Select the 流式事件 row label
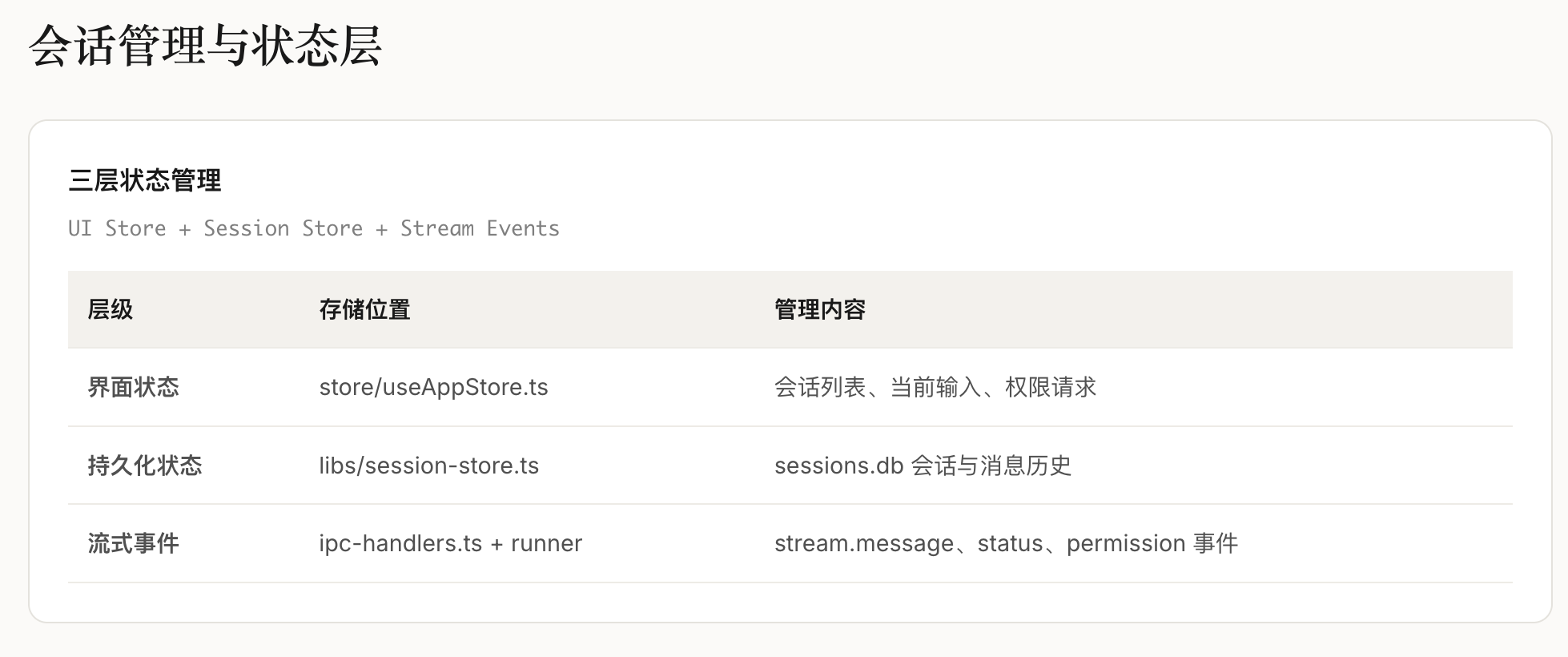 coord(134,543)
